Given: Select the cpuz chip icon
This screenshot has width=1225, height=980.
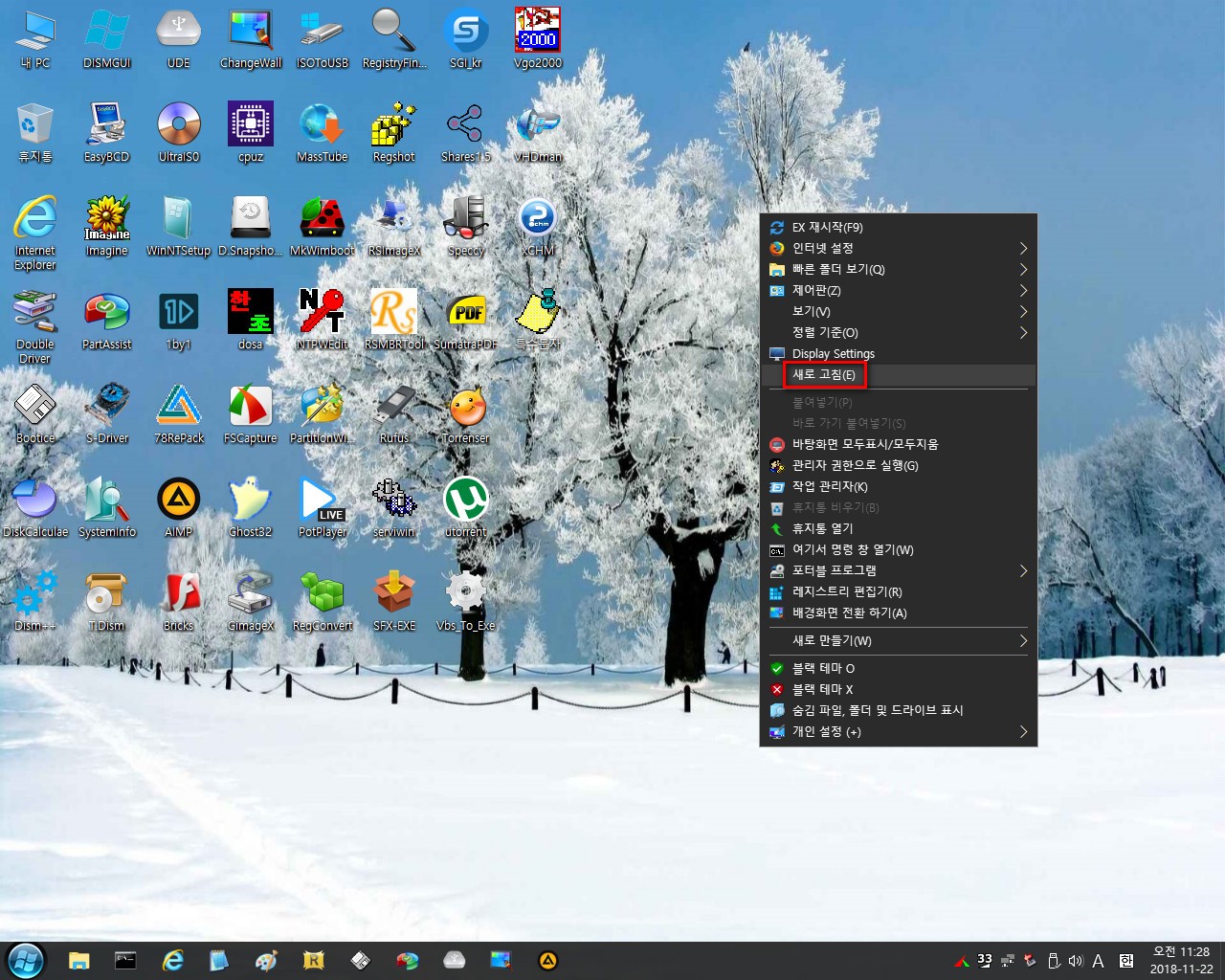Looking at the screenshot, I should click(x=251, y=132).
